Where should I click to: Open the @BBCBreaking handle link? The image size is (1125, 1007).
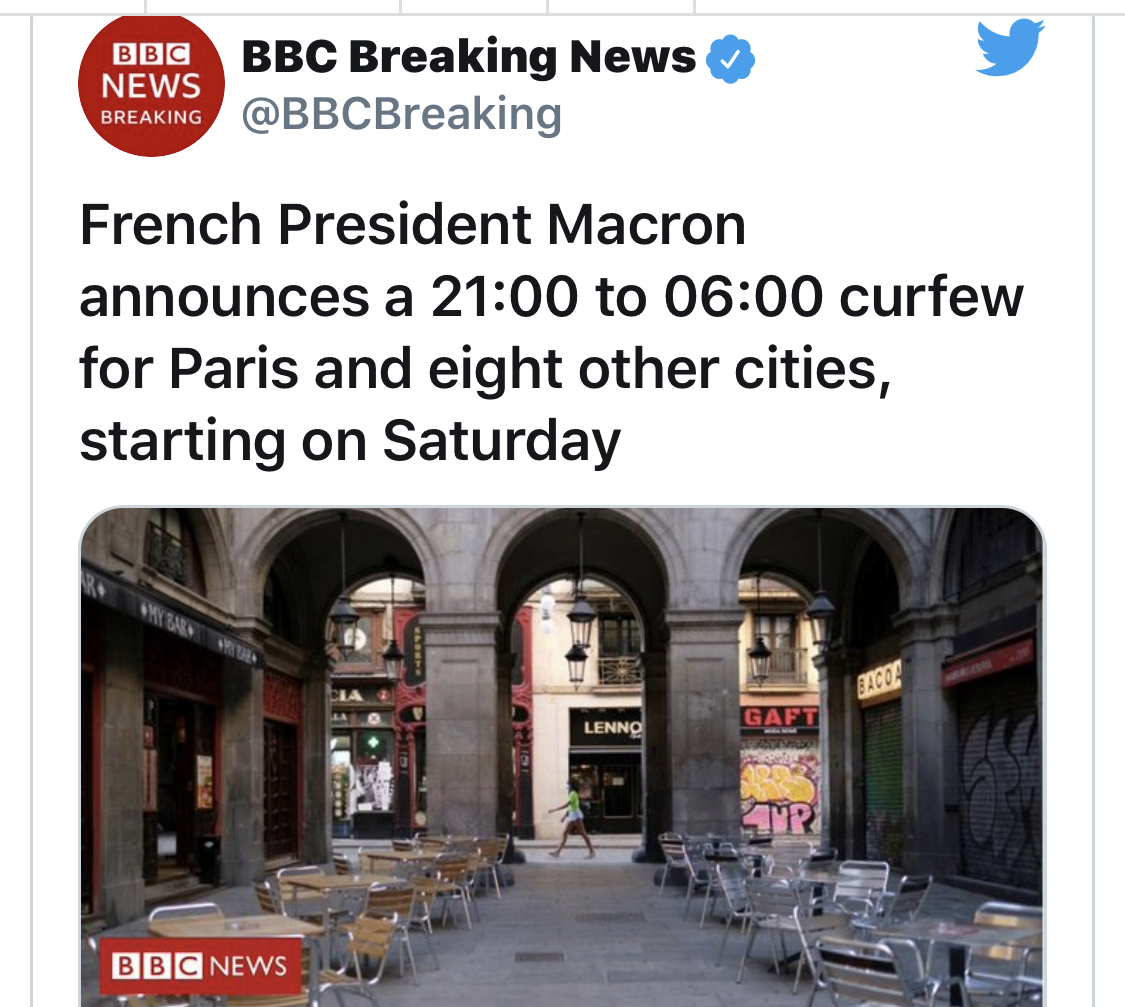click(402, 114)
